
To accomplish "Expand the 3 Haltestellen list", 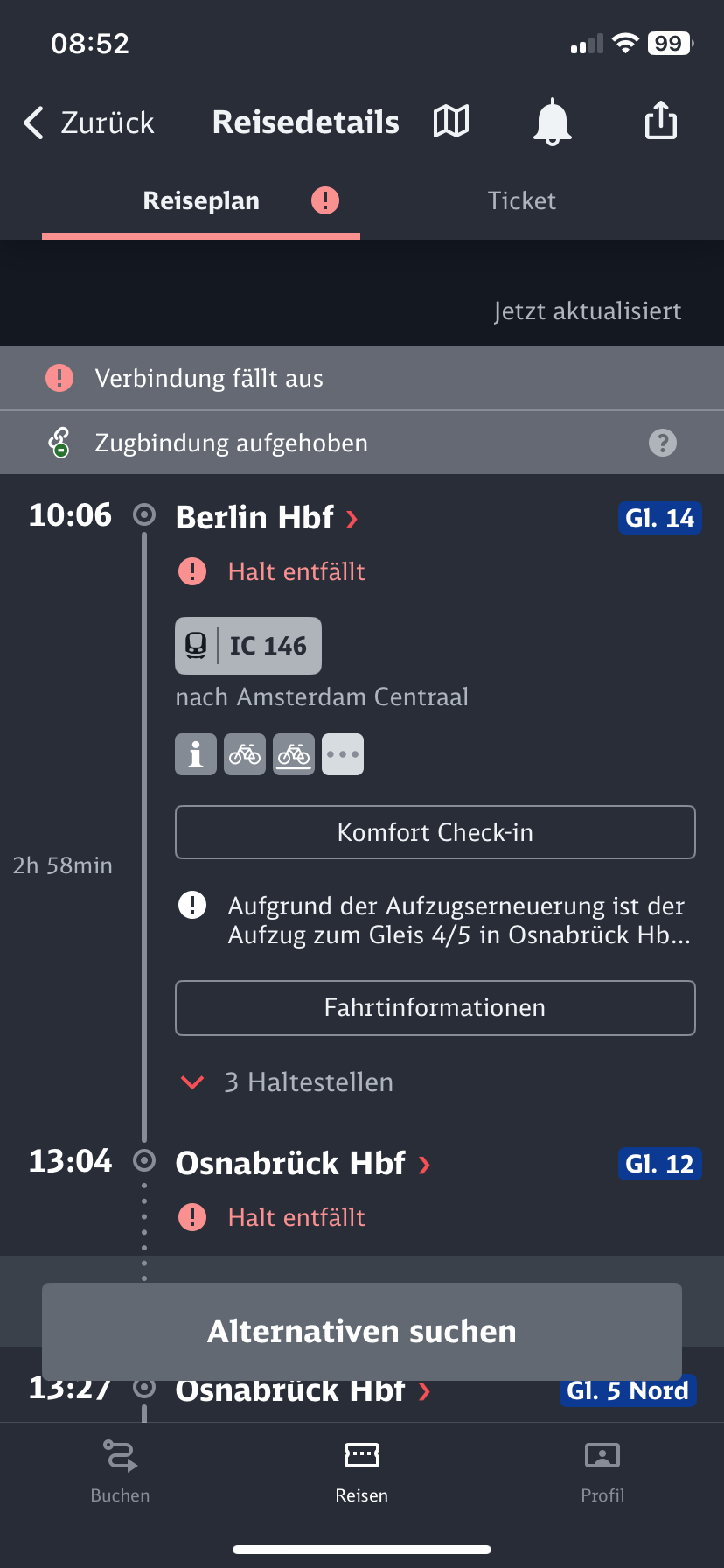I will pyautogui.click(x=286, y=1082).
